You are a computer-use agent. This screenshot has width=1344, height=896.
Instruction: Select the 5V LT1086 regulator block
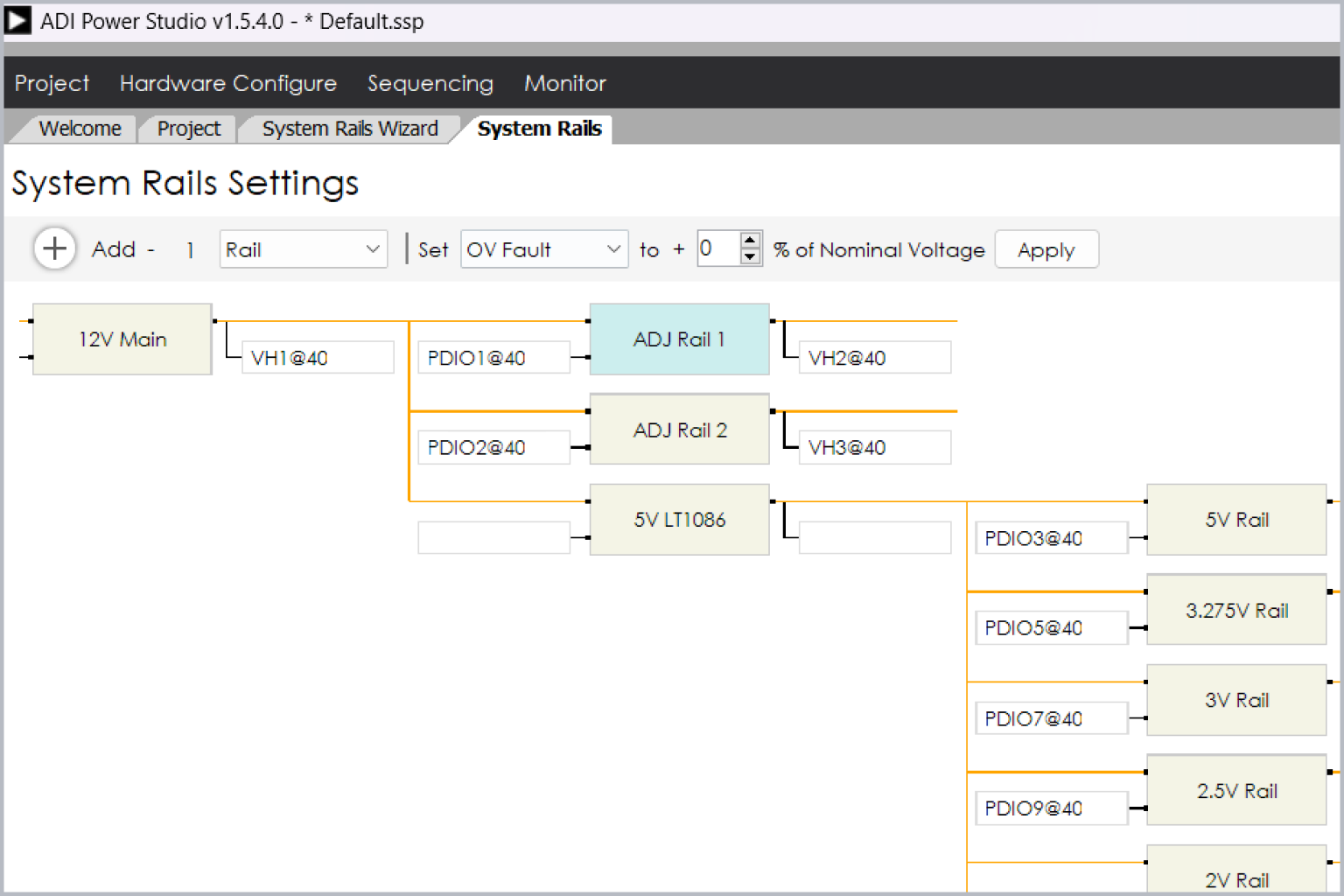[679, 519]
